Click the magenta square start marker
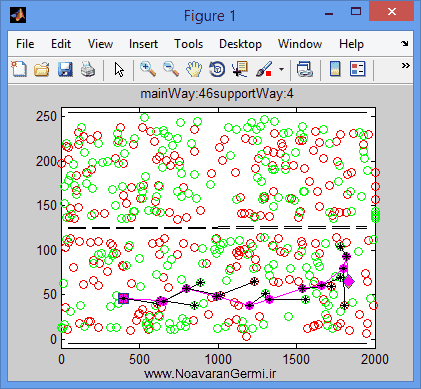Screen dimensions: 421x389 (124, 298)
